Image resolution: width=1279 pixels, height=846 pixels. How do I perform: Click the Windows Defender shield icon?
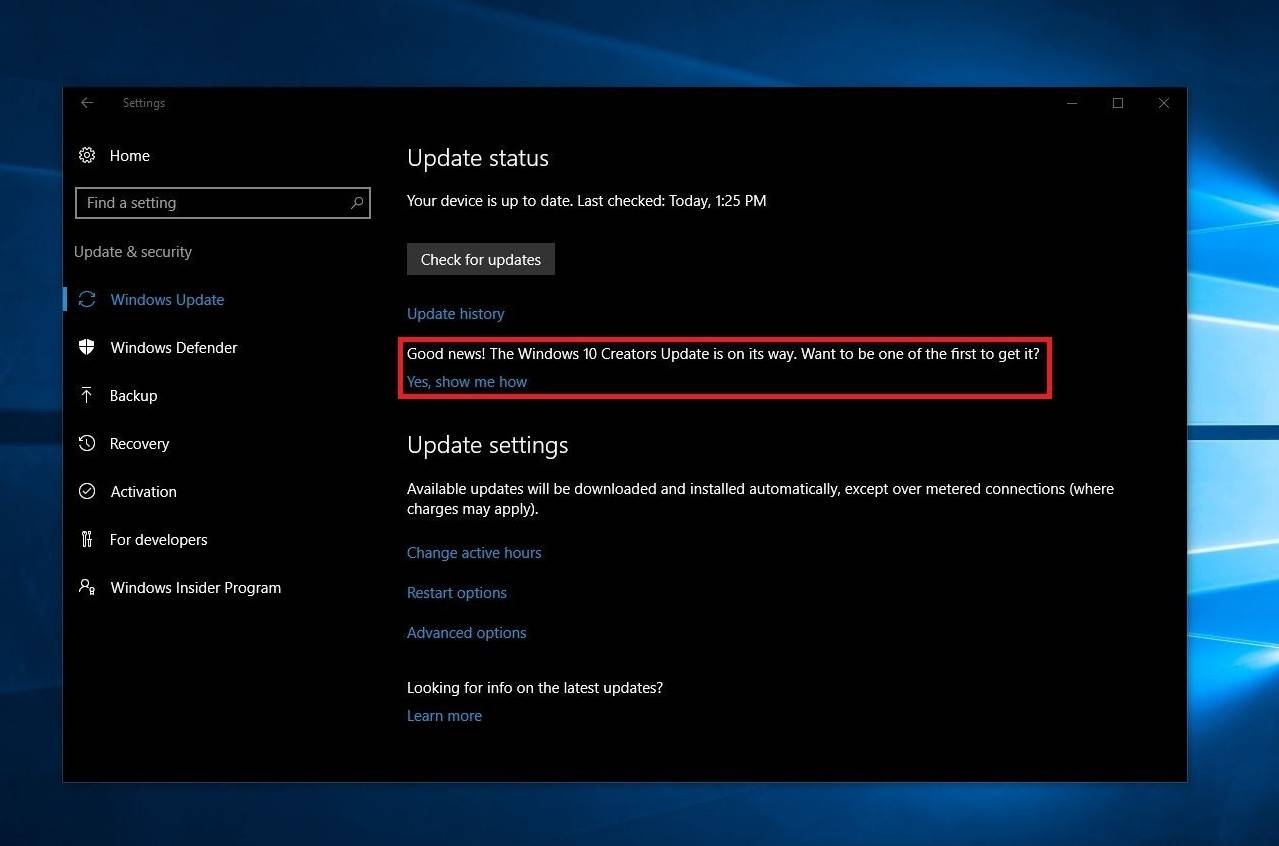click(87, 347)
